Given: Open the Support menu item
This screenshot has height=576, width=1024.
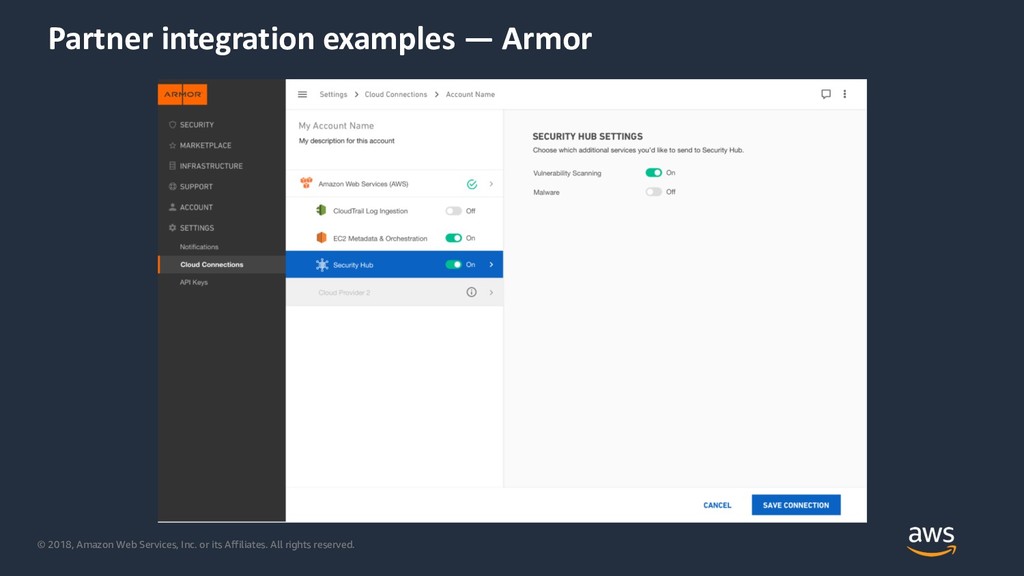Looking at the screenshot, I should coord(196,187).
